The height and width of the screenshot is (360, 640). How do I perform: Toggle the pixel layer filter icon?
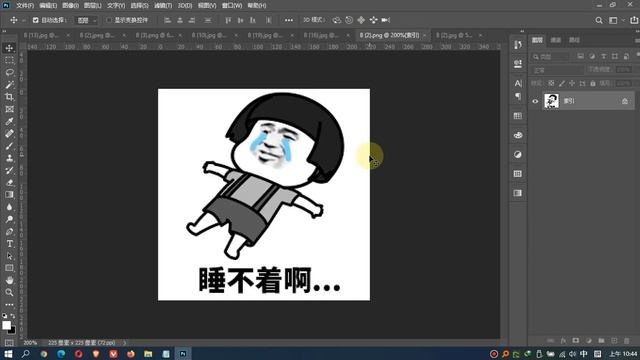click(580, 56)
